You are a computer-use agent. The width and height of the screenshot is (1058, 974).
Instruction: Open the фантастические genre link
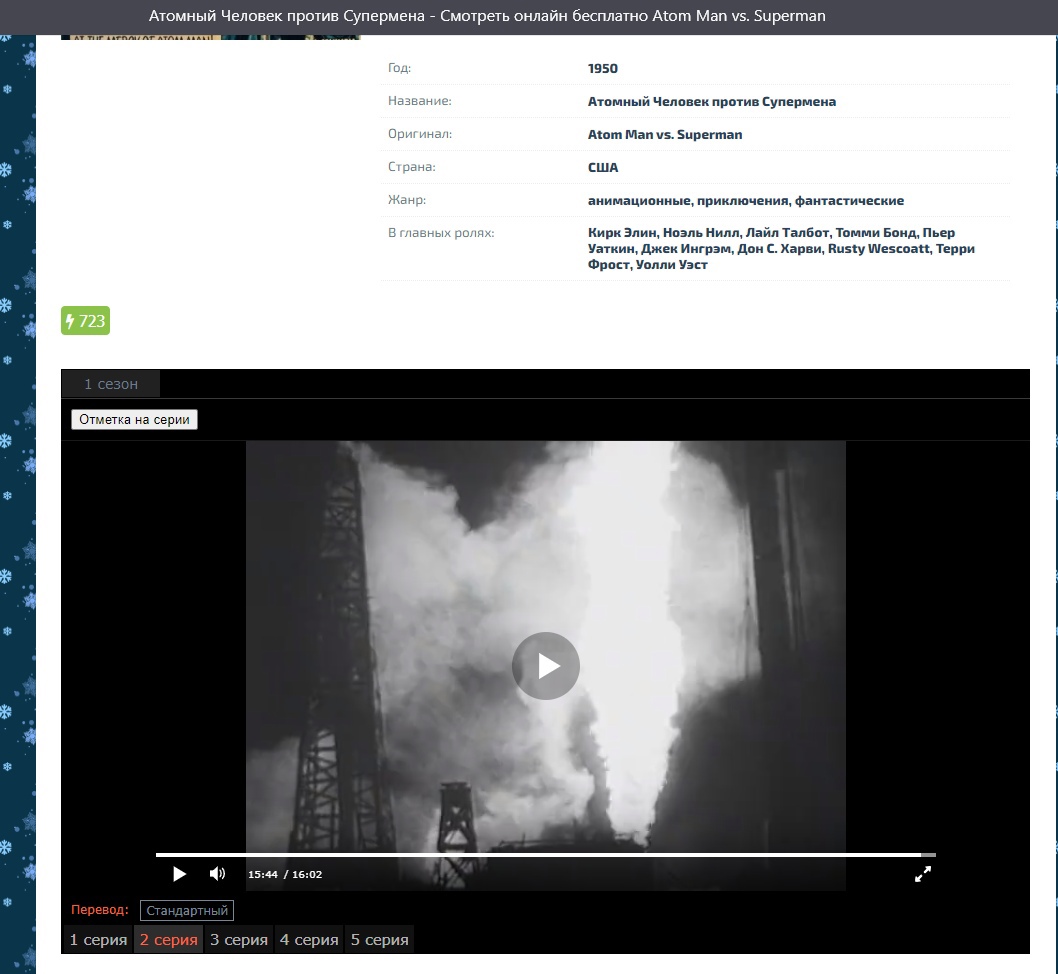click(x=850, y=200)
